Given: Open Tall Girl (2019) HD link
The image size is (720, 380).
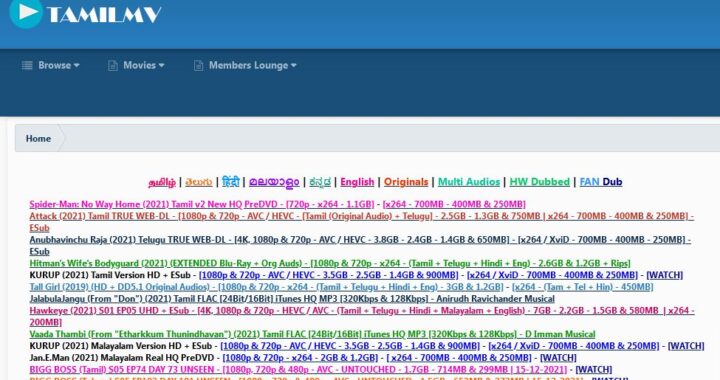Looking at the screenshot, I should point(266,287).
